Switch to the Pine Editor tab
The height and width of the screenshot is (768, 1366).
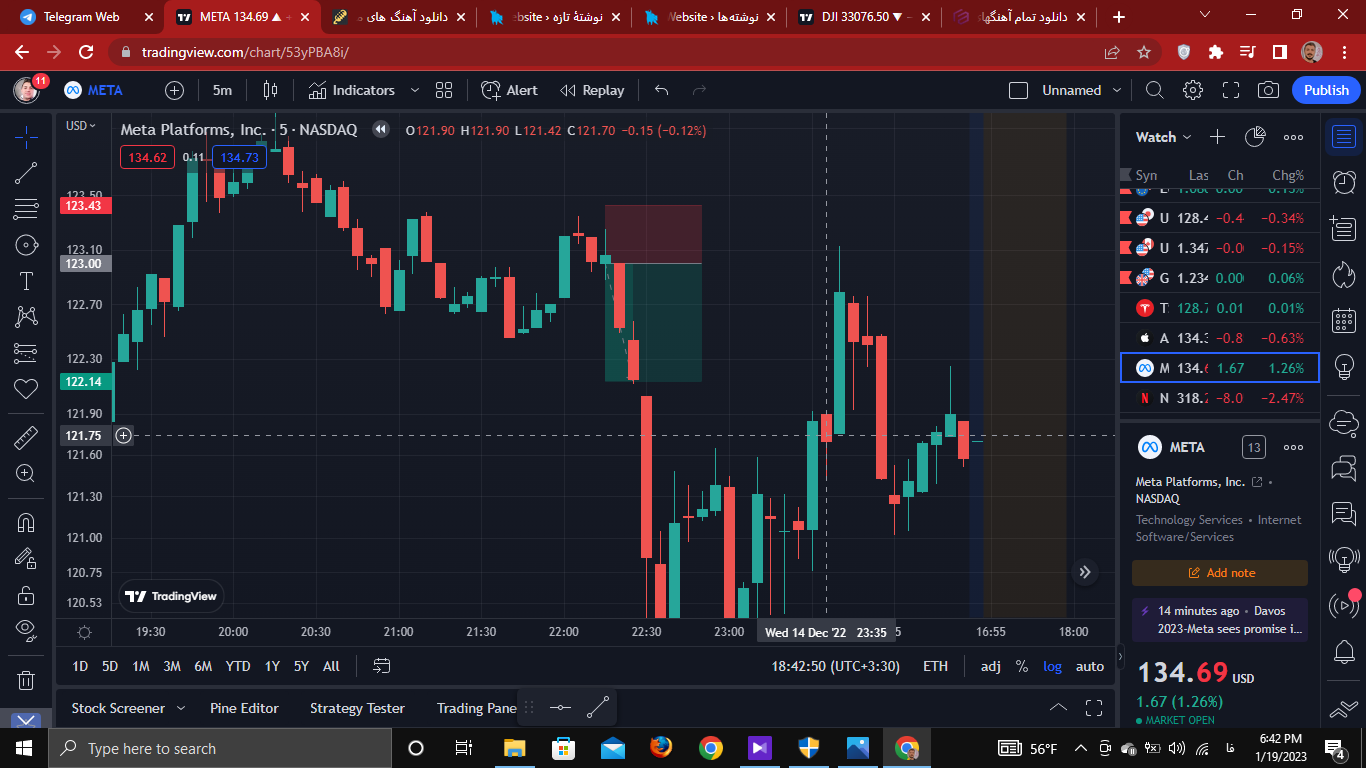(x=244, y=708)
